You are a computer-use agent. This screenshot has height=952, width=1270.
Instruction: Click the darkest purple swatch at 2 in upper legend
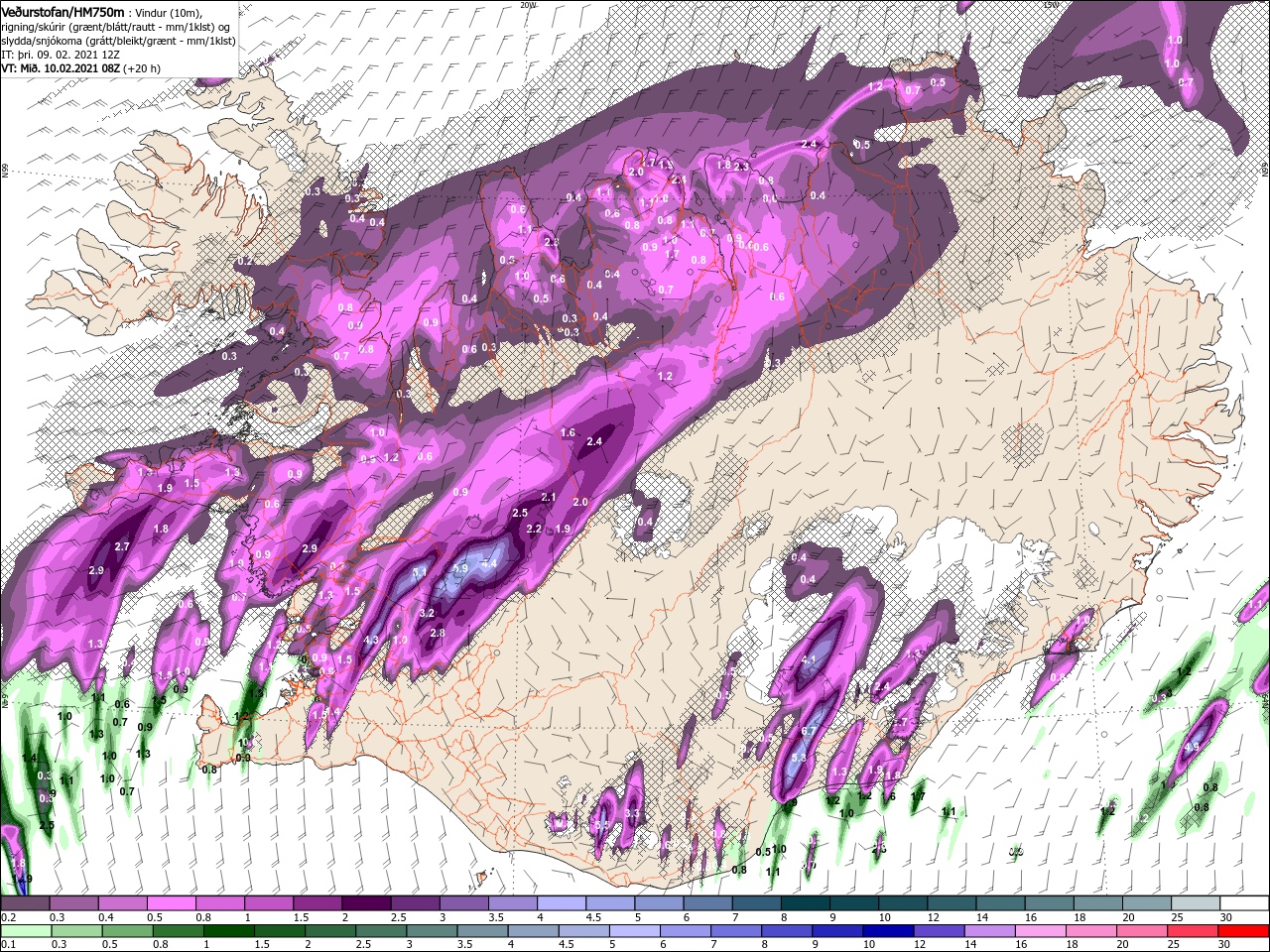point(366,903)
